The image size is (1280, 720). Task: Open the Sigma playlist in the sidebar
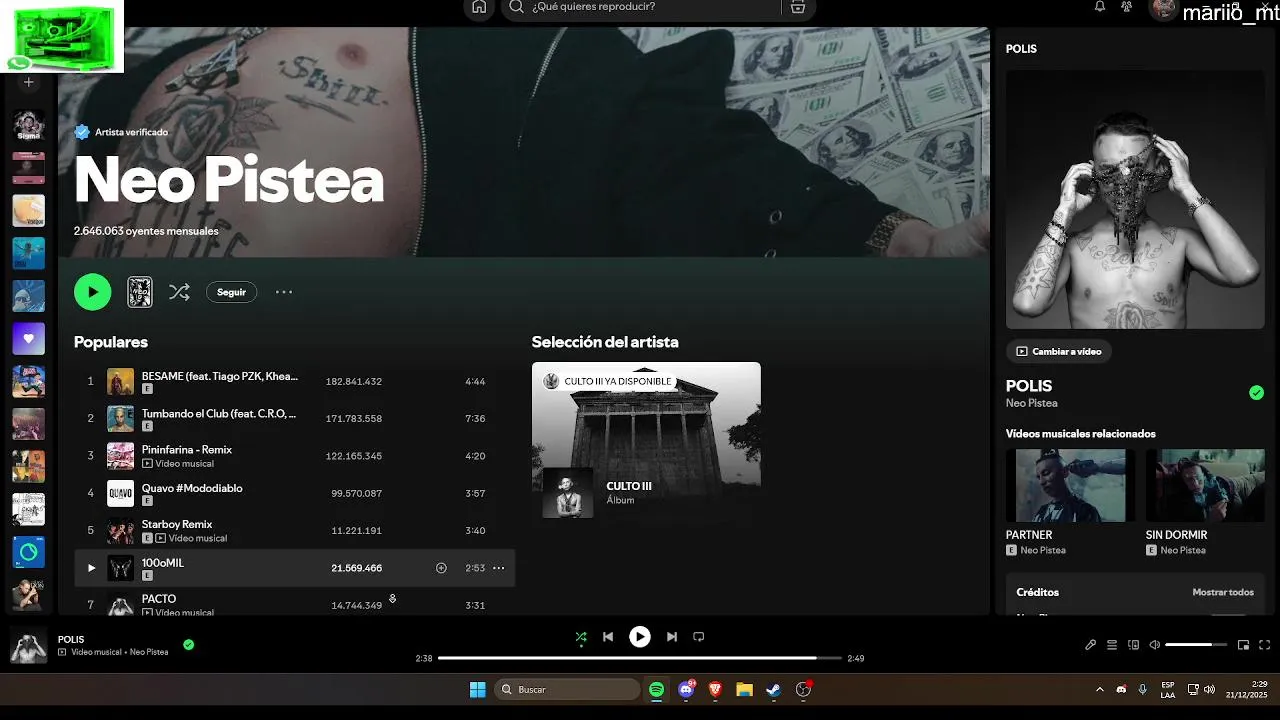[x=28, y=126]
